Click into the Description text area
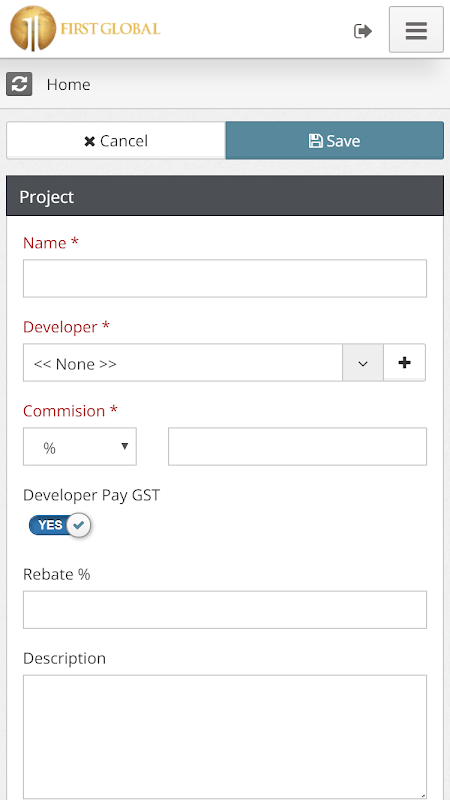 pyautogui.click(x=225, y=737)
